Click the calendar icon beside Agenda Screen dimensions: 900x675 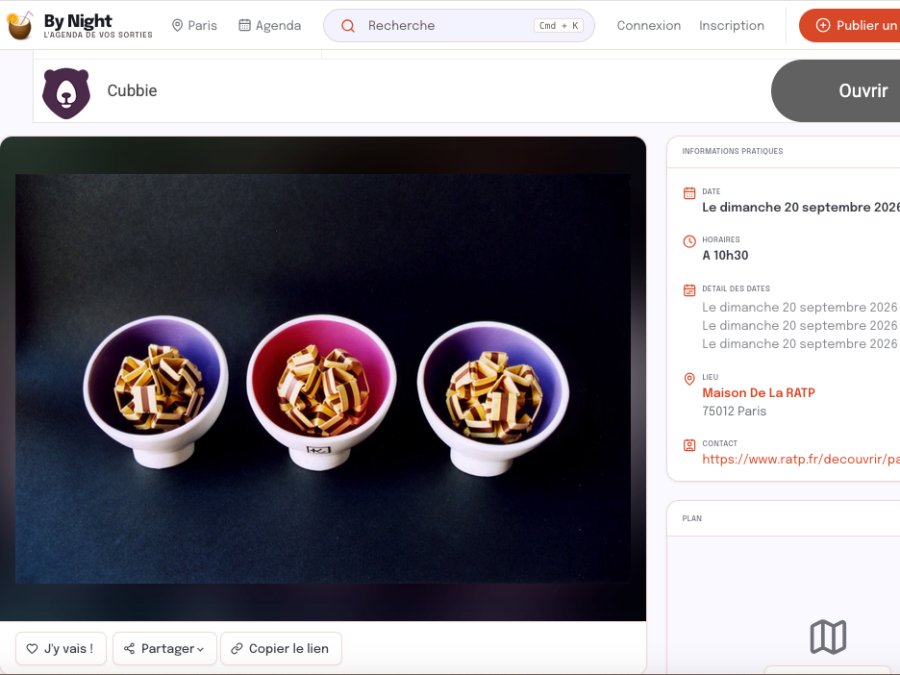245,25
